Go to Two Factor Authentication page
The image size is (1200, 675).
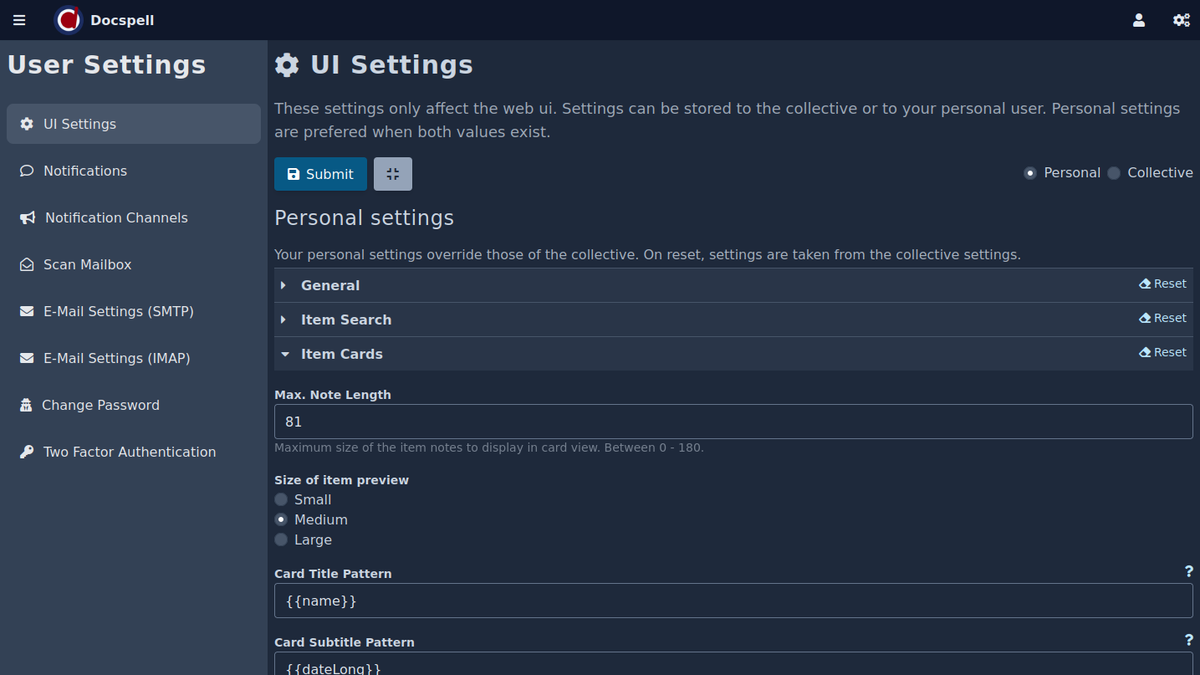click(x=129, y=452)
